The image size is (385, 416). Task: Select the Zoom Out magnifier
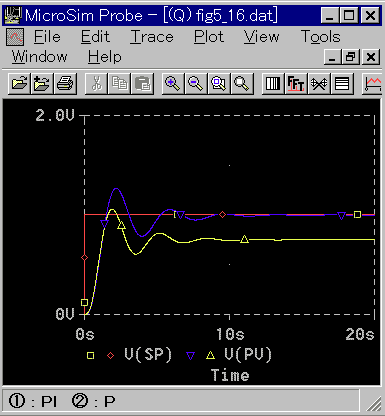(196, 83)
